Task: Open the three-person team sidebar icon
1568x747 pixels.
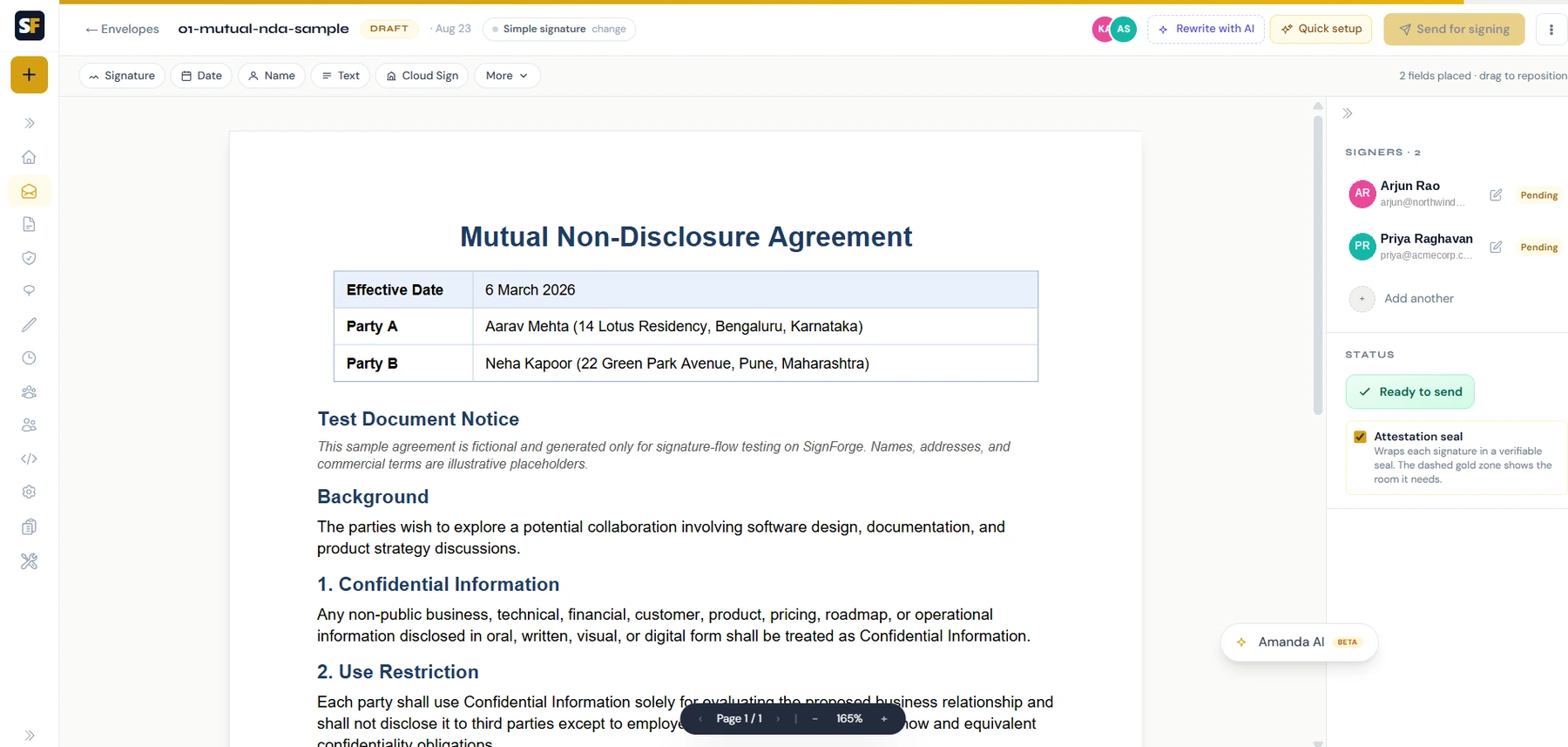Action: point(29,392)
